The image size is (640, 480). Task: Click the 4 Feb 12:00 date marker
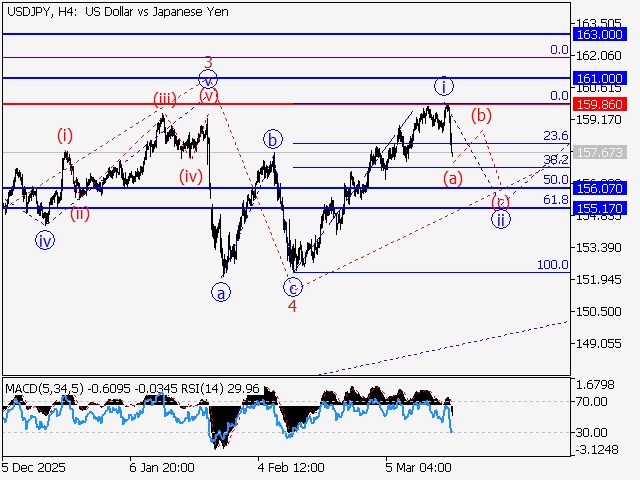[290, 467]
